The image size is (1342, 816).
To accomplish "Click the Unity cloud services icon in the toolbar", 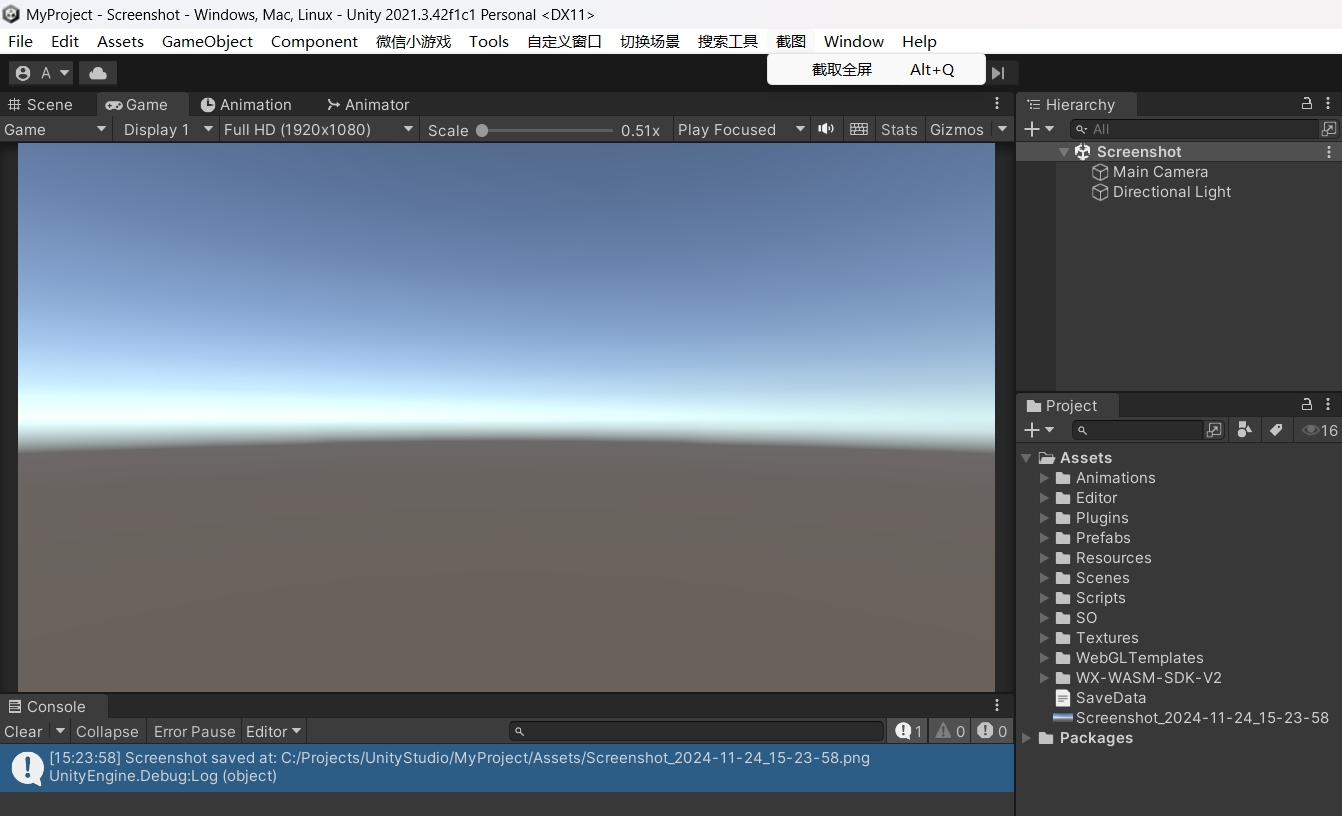I will pos(97,72).
